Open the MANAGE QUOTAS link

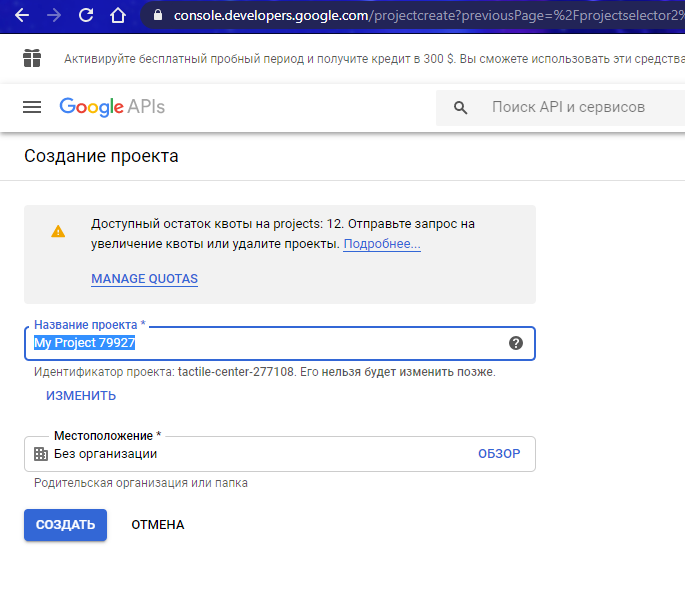pyautogui.click(x=145, y=279)
